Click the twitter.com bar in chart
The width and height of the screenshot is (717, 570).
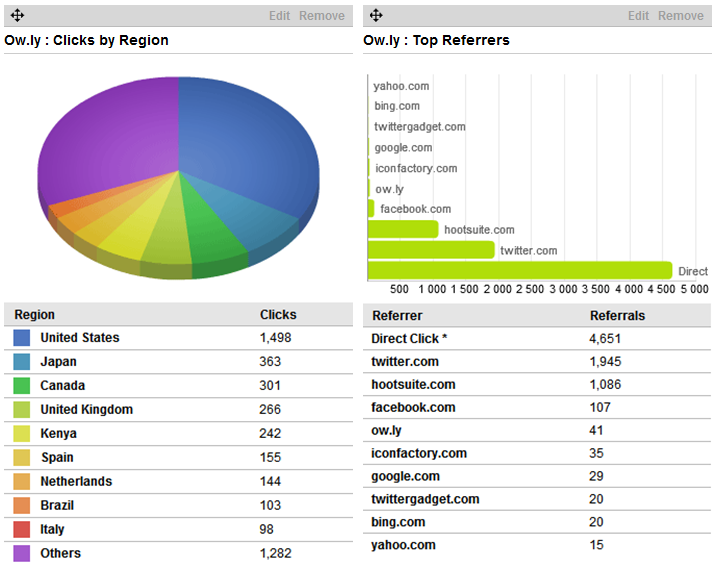click(x=431, y=250)
